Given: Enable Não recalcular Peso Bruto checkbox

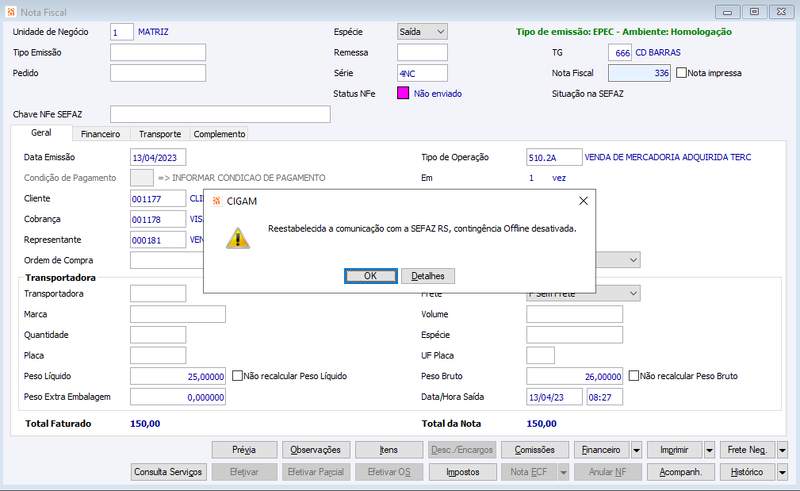Looking at the screenshot, I should [x=633, y=376].
